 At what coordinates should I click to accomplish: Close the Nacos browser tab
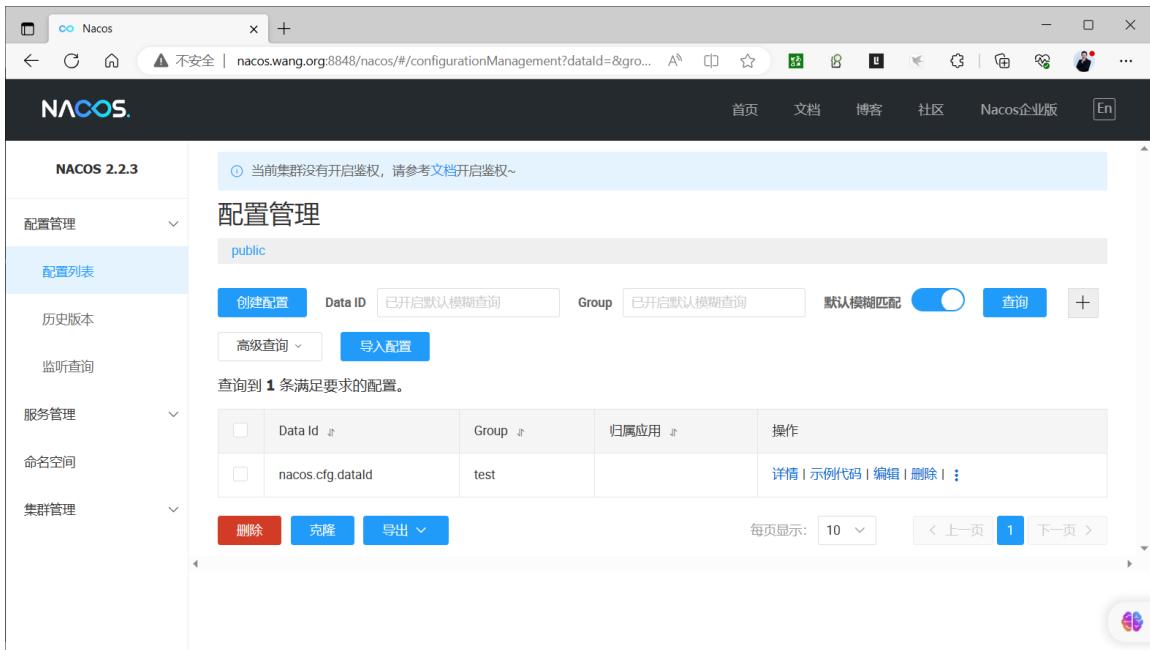(x=254, y=29)
